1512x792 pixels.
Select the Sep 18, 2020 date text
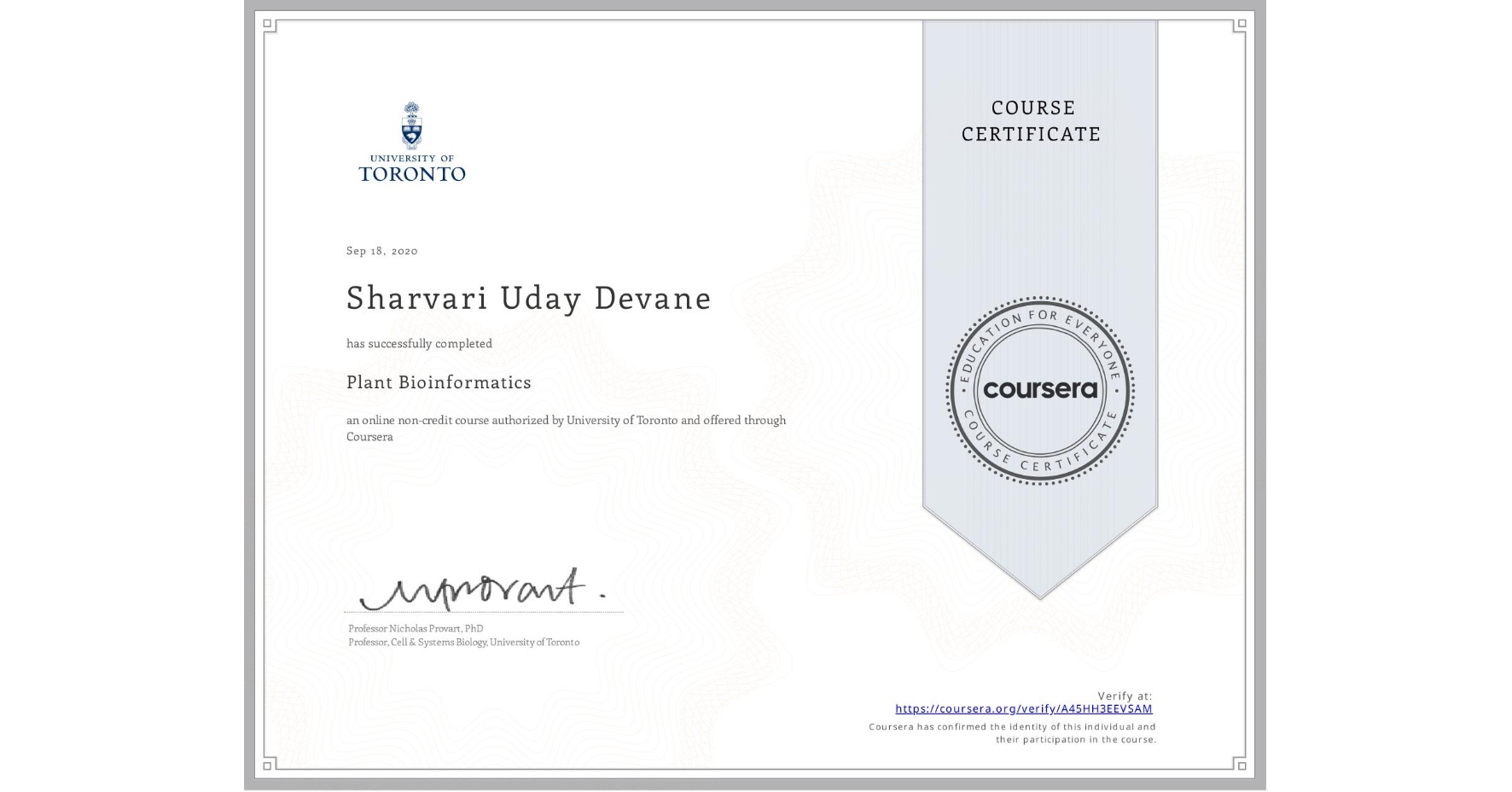click(381, 250)
